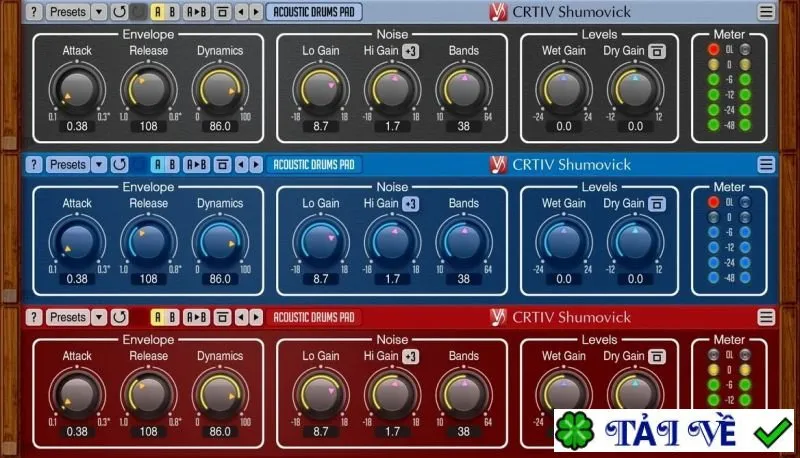Reset/undo icon in the red plugin toolbar
This screenshot has height=458, width=800.
pos(119,317)
